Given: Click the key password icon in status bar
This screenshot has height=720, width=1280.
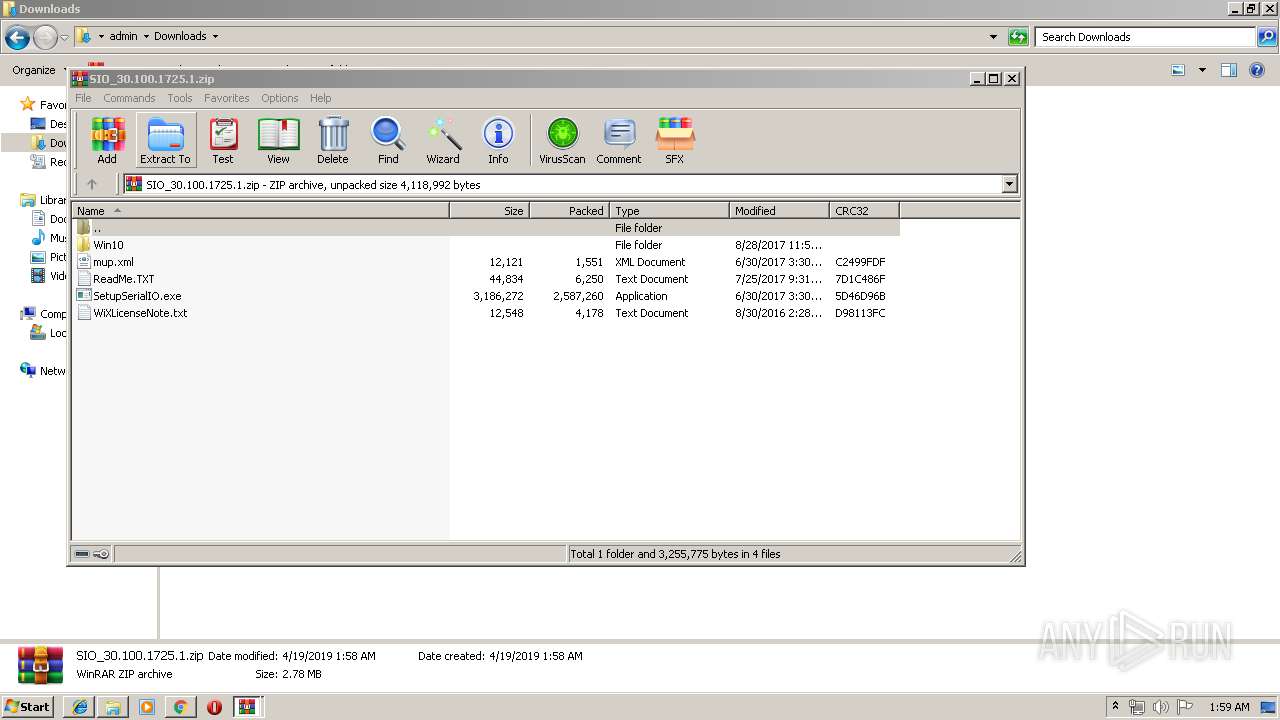Looking at the screenshot, I should [101, 554].
